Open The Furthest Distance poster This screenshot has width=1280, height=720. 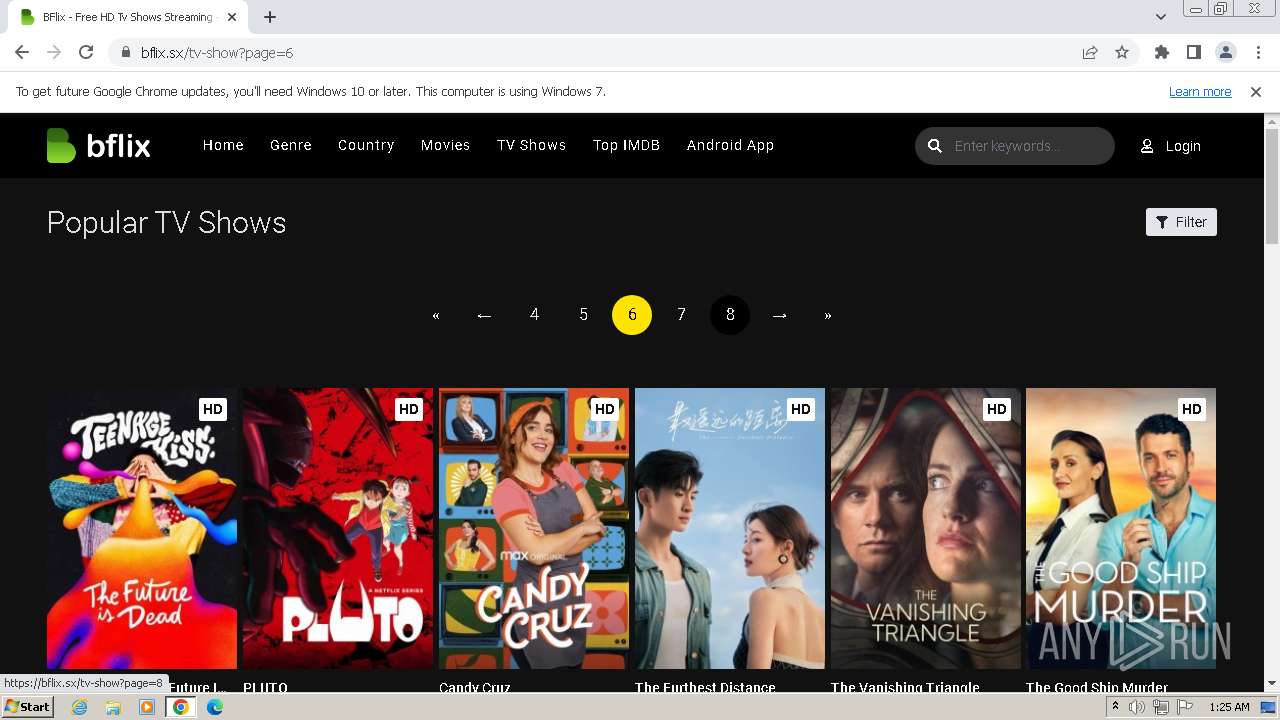coord(730,528)
